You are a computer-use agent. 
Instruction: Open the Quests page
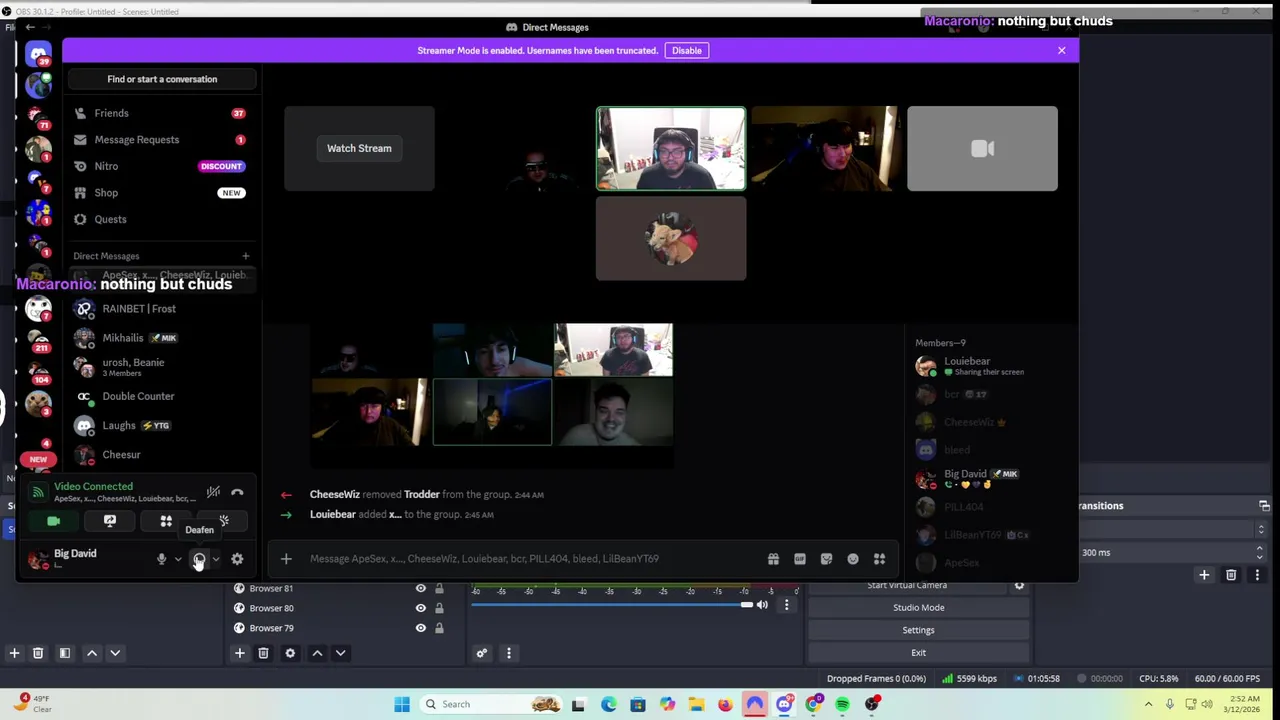(x=160, y=219)
